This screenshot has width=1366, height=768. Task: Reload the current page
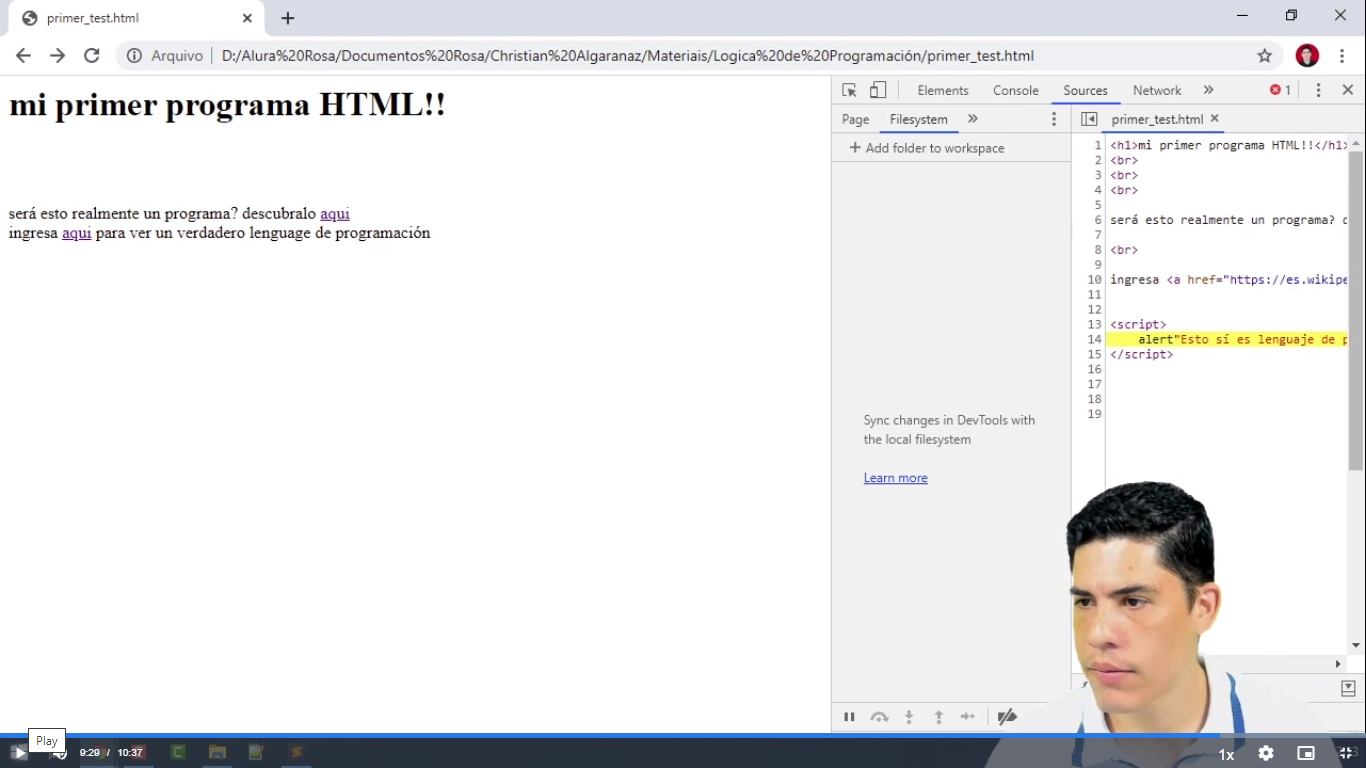pos(91,56)
